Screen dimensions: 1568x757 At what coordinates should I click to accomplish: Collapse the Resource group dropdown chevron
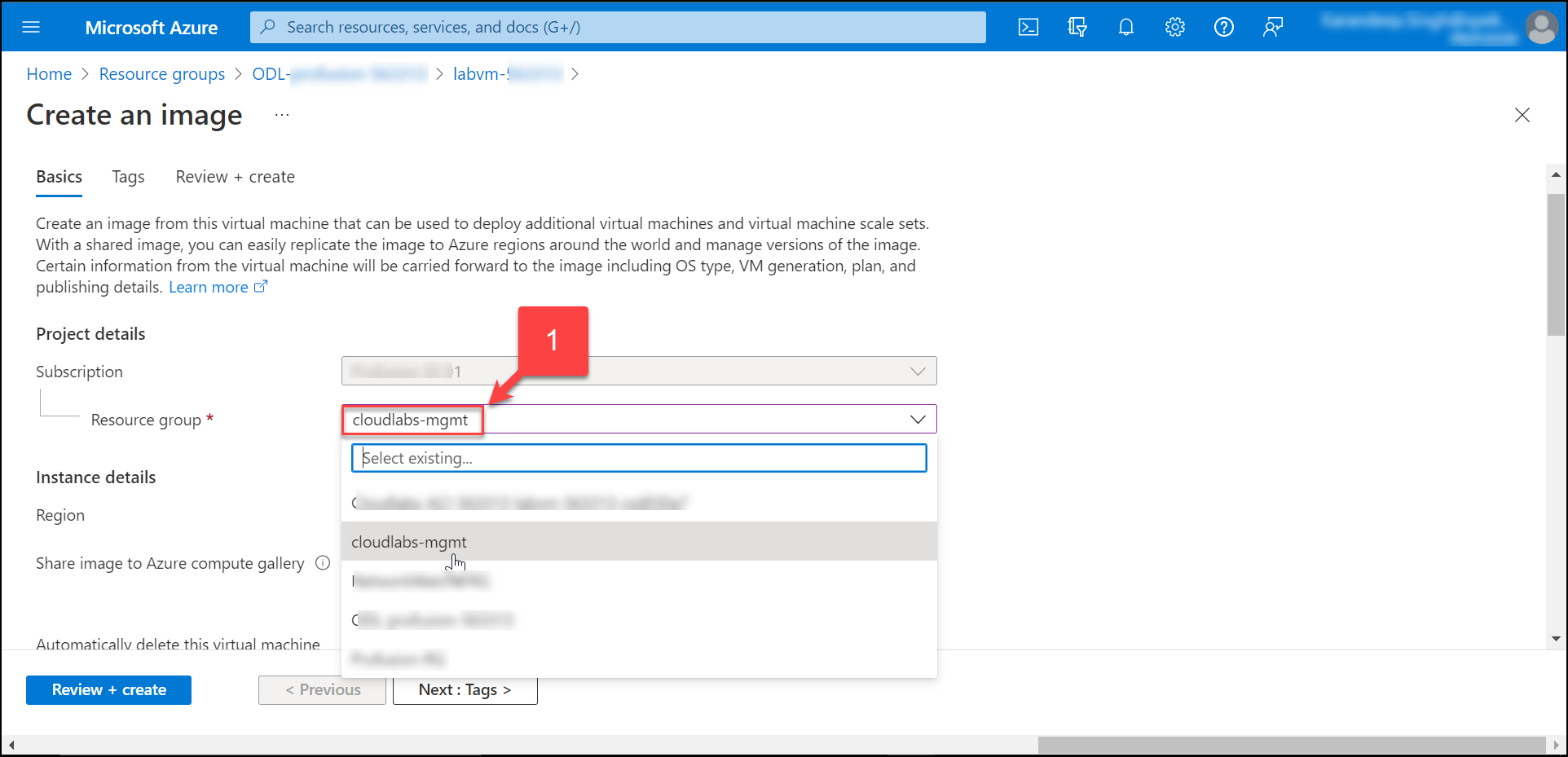(x=918, y=420)
